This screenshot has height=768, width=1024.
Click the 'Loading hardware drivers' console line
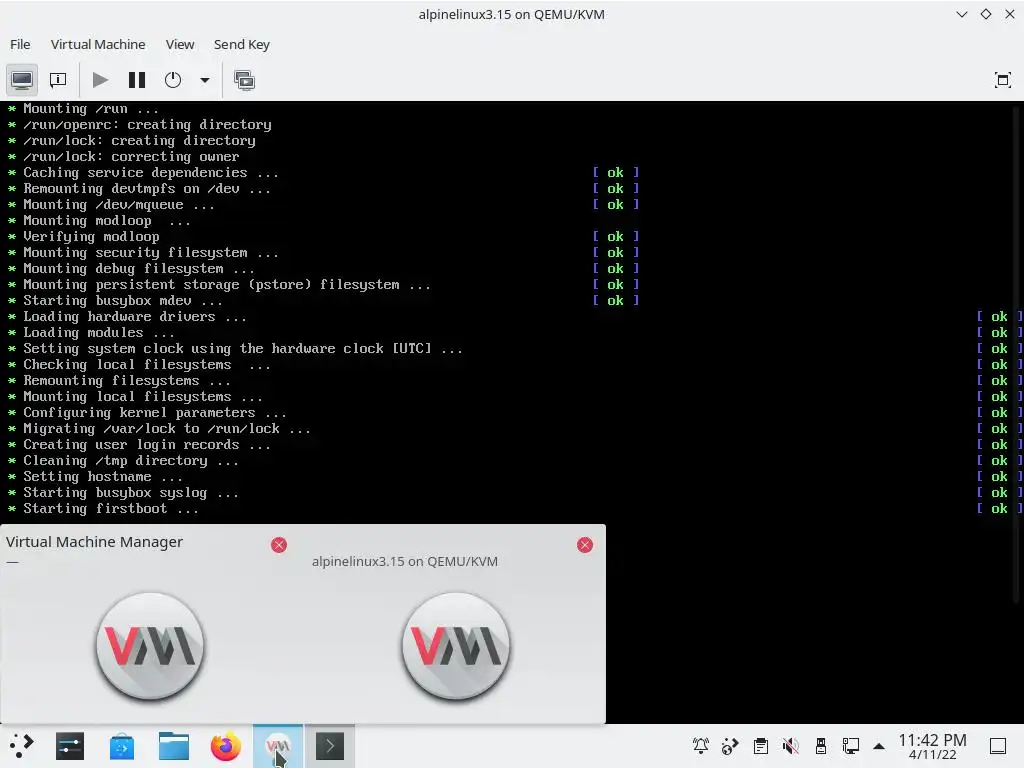127,317
